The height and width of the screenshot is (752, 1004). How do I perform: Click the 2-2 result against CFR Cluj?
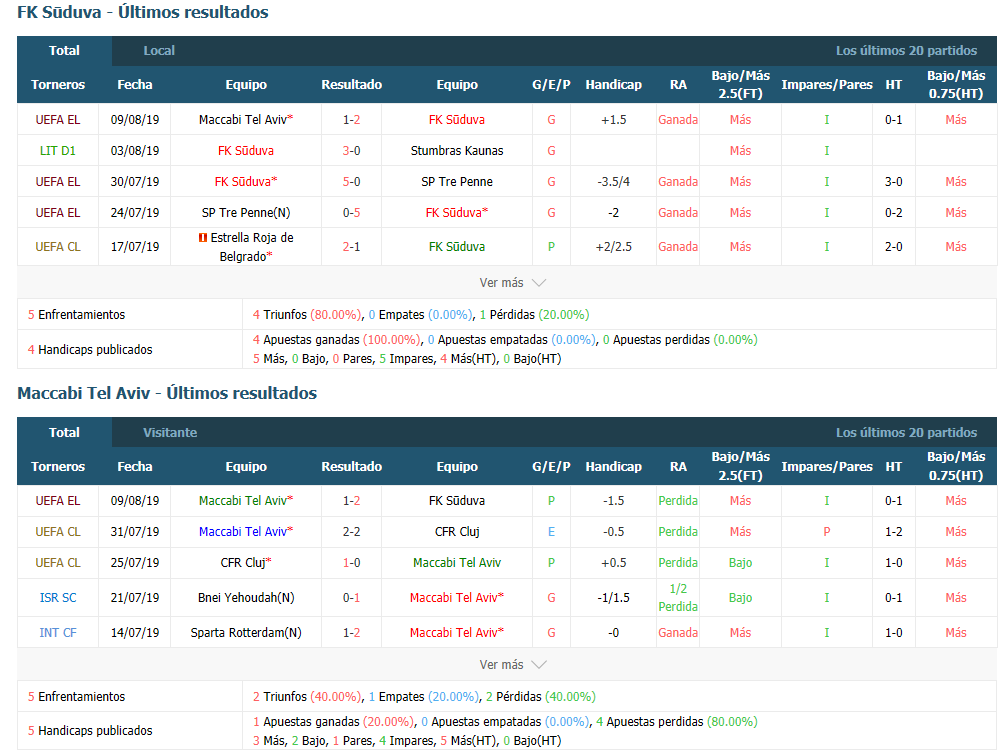(352, 532)
